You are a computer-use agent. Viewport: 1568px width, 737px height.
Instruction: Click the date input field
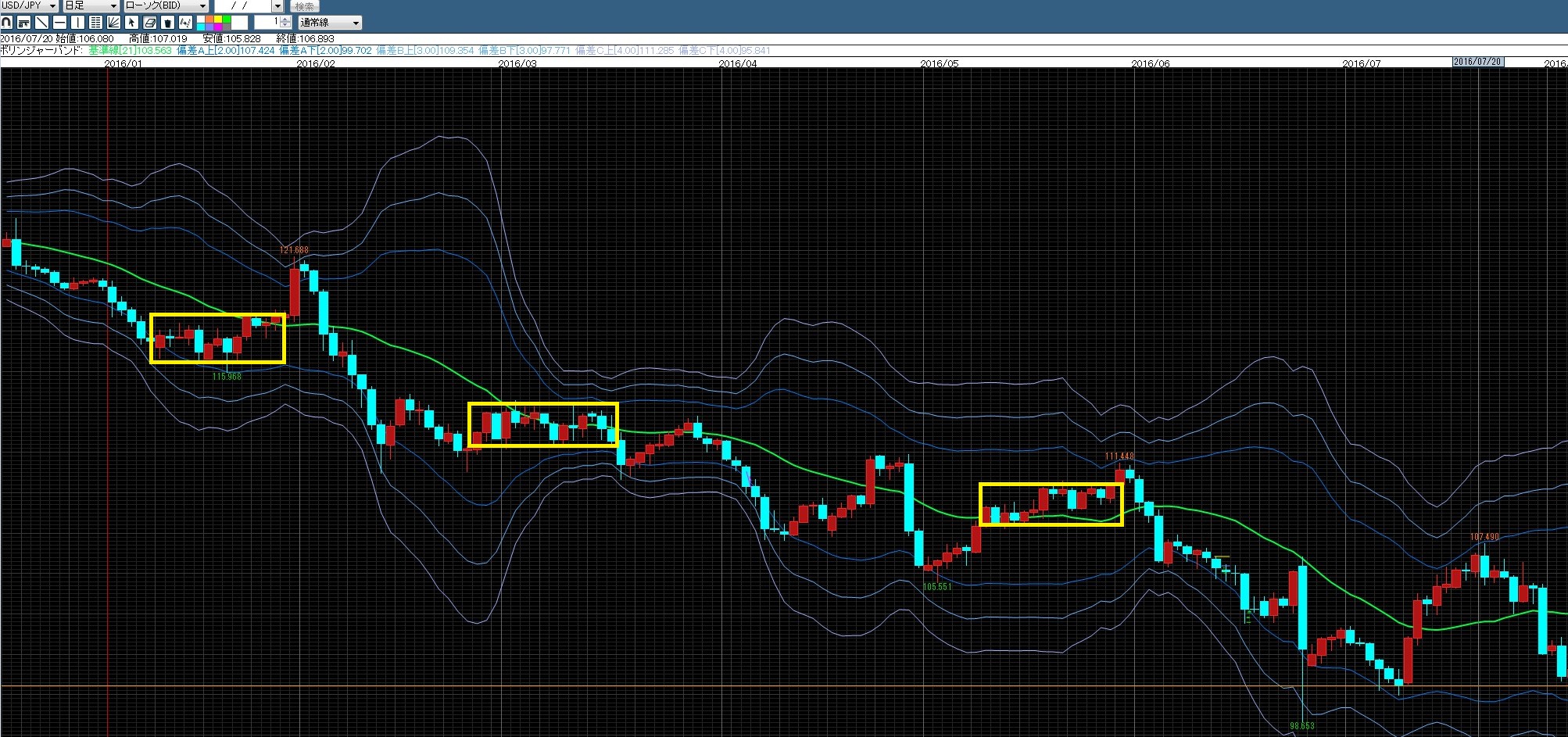[x=243, y=5]
